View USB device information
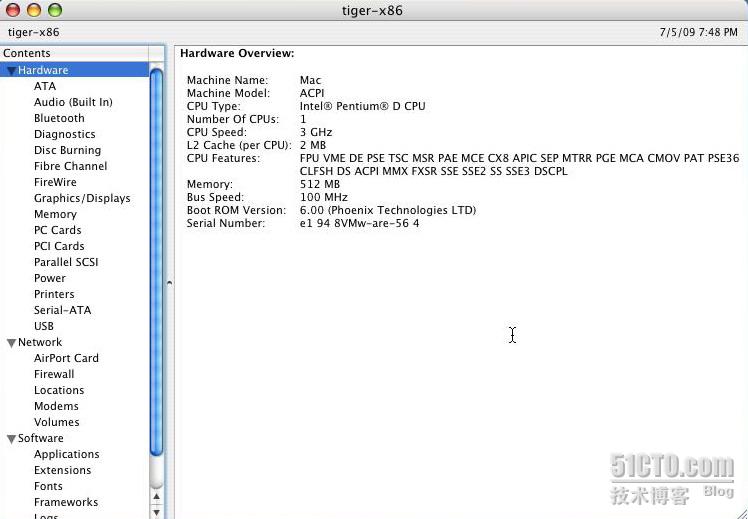Viewport: 748px width, 519px height. point(43,326)
